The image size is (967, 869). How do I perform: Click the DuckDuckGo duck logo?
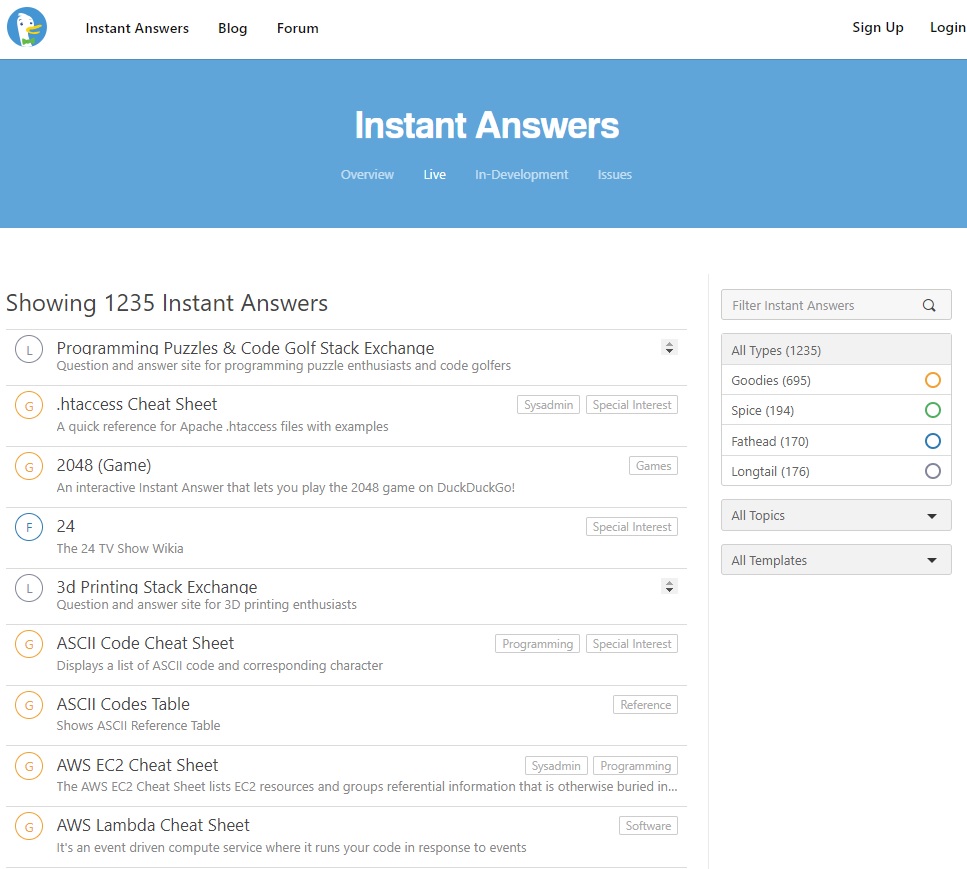click(27, 28)
